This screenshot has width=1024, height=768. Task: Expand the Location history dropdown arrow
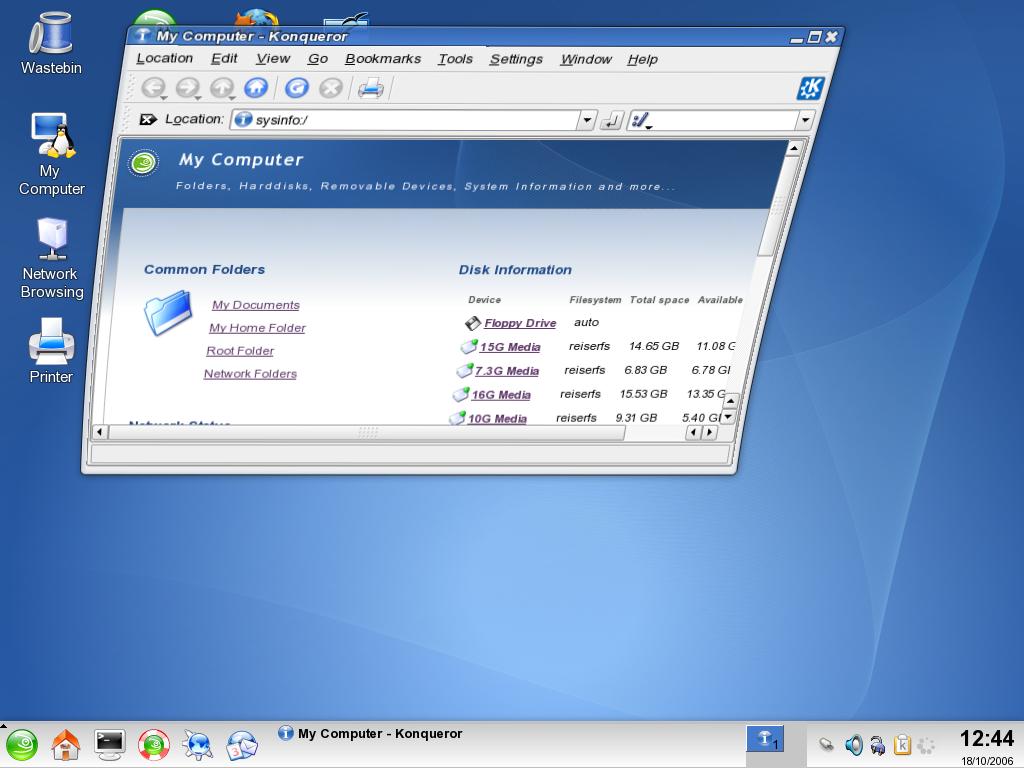tap(586, 120)
